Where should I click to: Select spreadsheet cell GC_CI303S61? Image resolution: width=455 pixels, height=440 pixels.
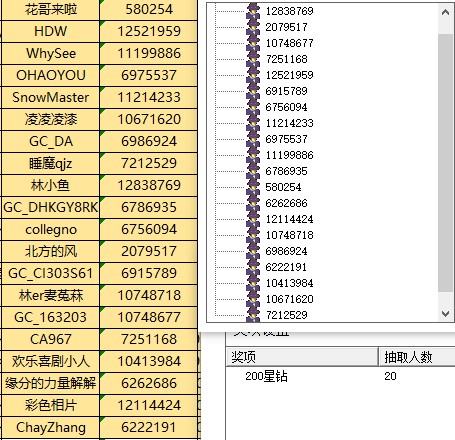pos(51,273)
